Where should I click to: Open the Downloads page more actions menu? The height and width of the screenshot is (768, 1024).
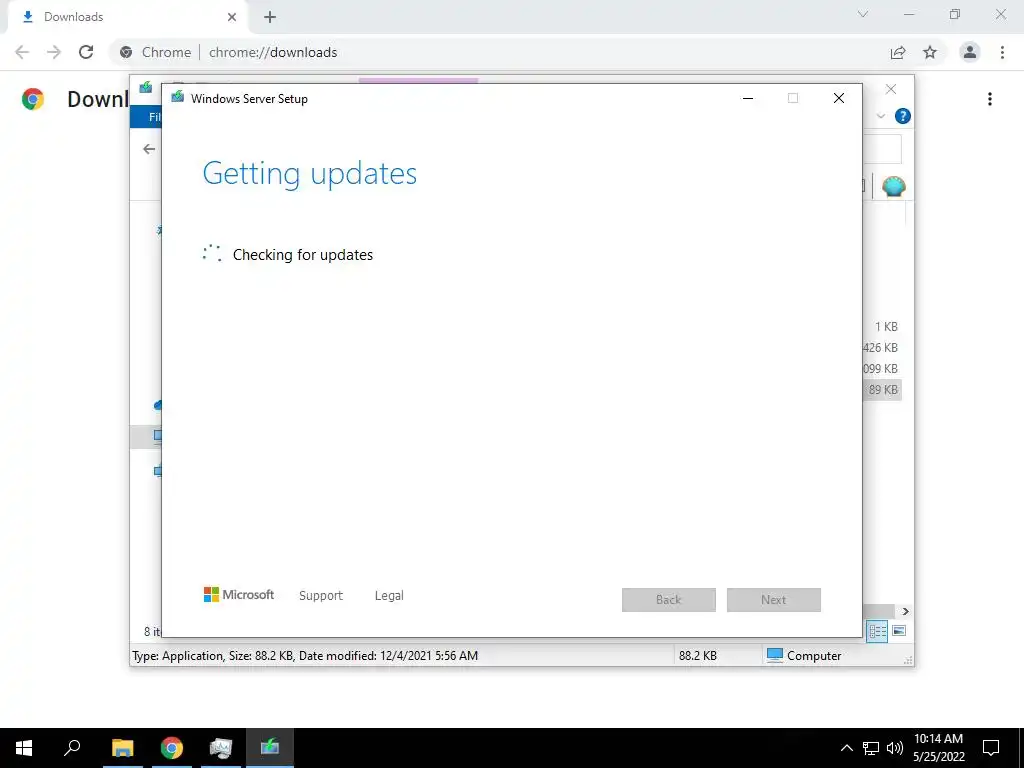(990, 99)
